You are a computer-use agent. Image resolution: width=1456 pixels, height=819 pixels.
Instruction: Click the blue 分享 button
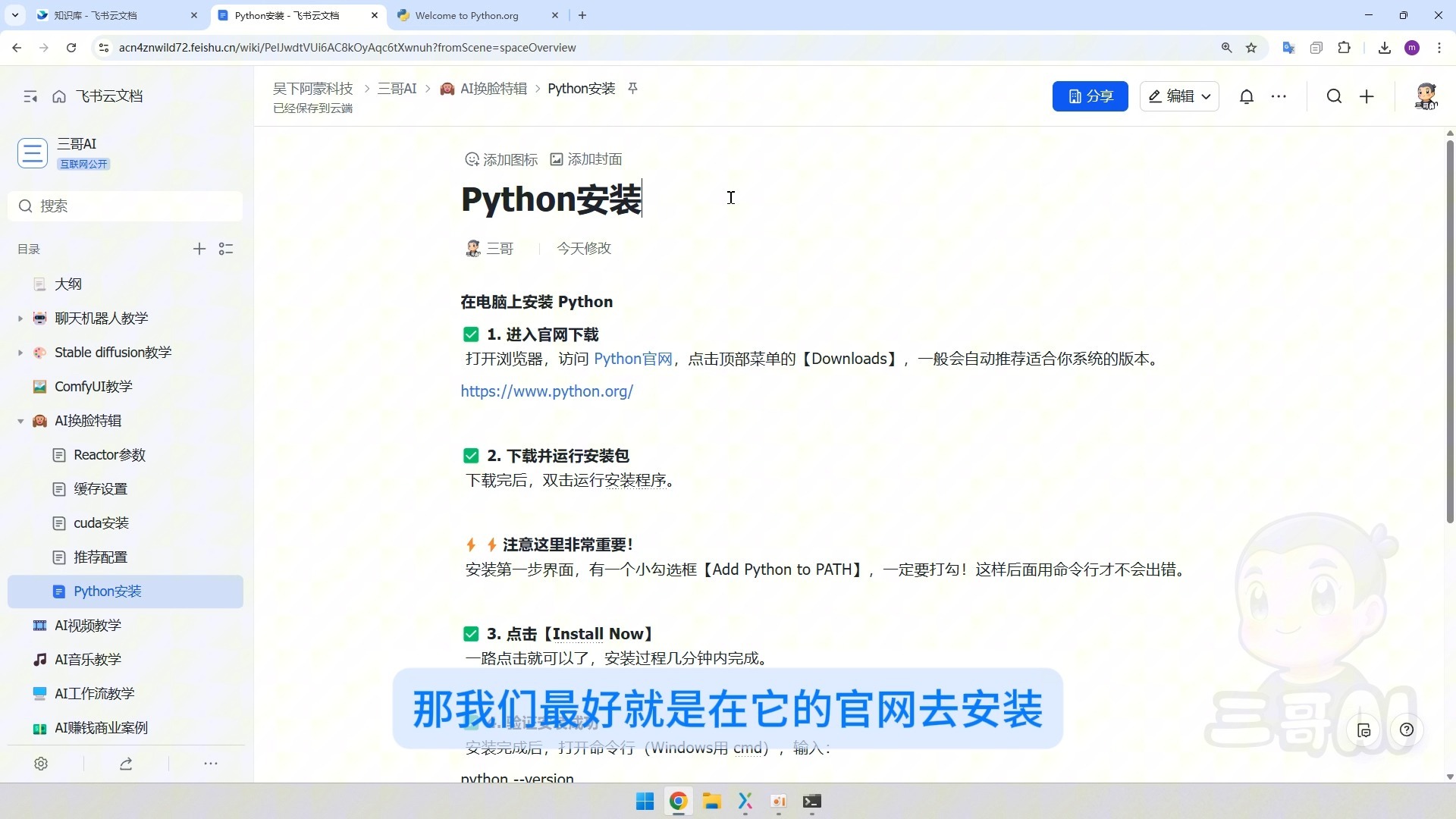pyautogui.click(x=1090, y=96)
